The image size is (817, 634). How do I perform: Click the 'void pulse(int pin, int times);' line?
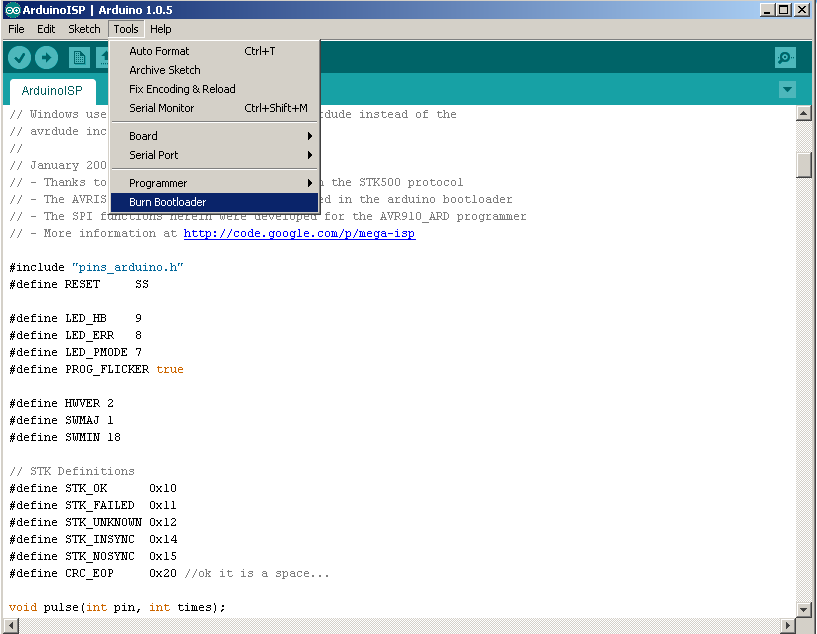tap(117, 607)
